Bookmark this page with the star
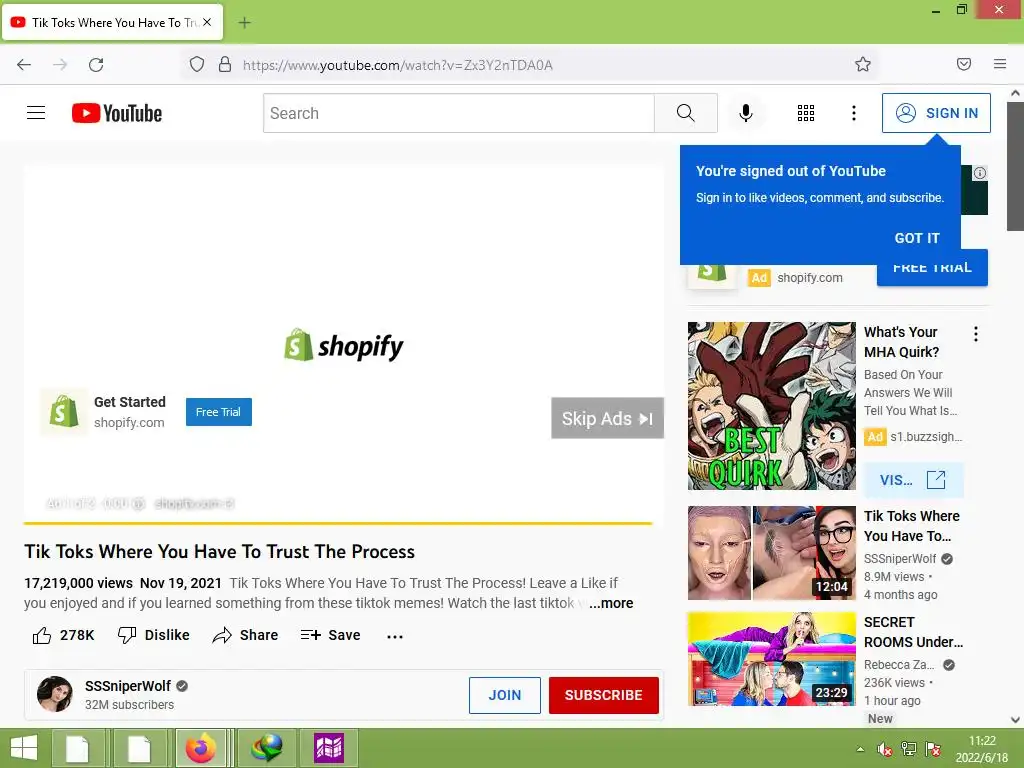Screen dimensions: 1024x768 [x=863, y=65]
